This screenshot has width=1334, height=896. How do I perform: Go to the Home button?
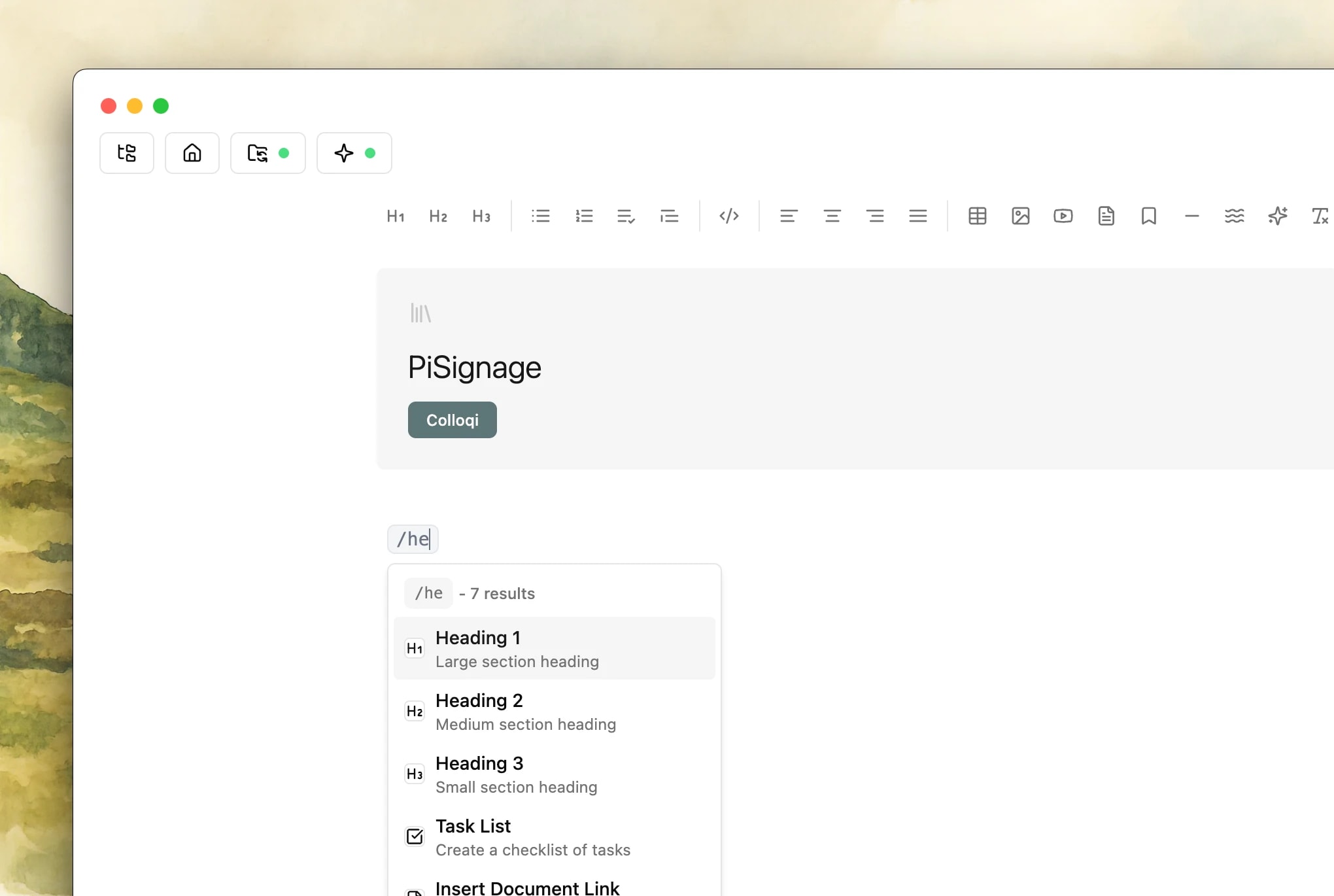pyautogui.click(x=192, y=153)
